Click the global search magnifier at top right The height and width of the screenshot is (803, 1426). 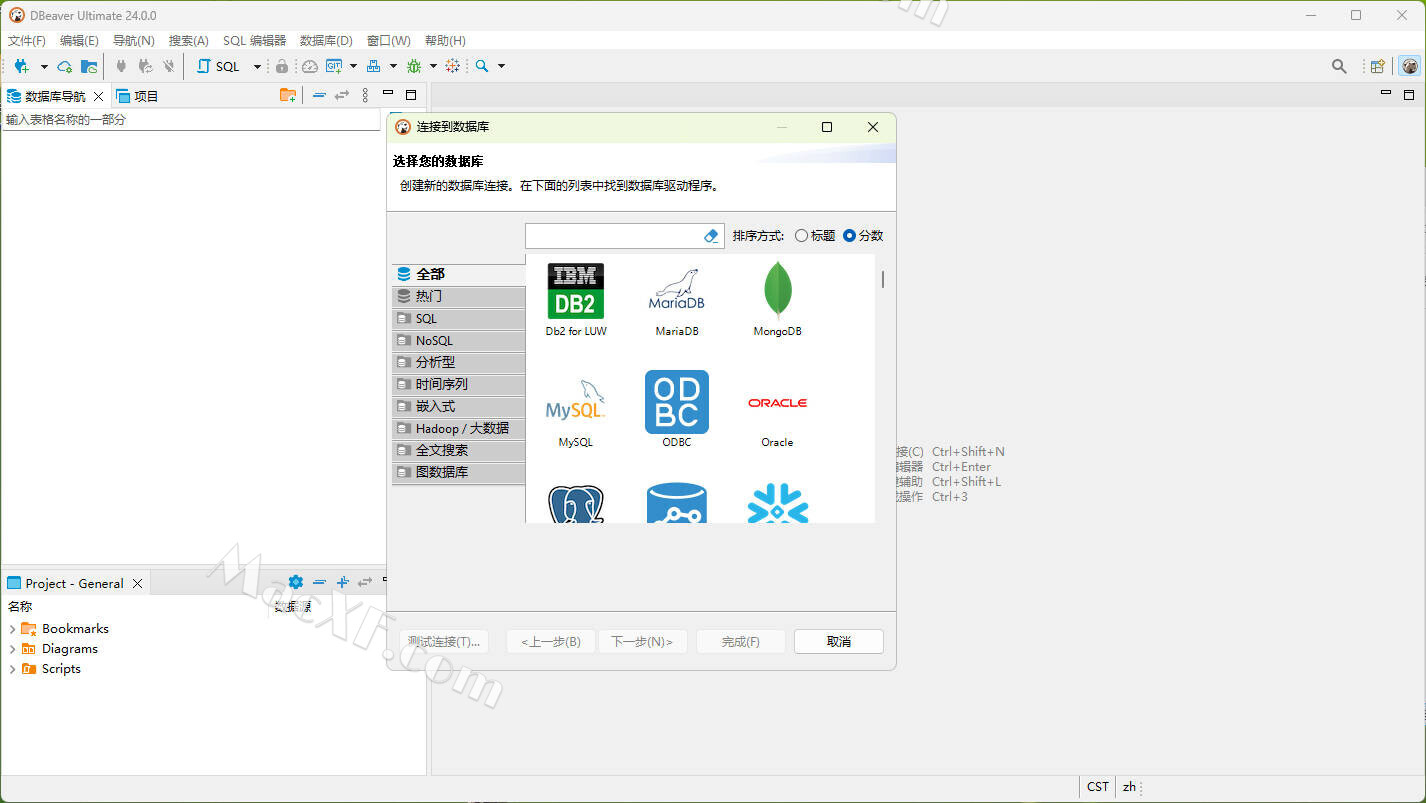pos(1339,66)
